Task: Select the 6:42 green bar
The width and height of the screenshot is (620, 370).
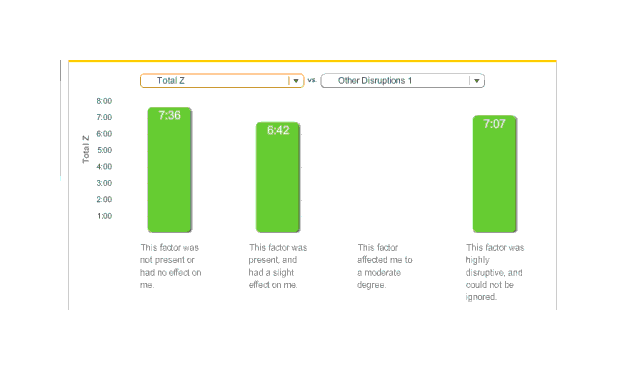Action: point(278,177)
